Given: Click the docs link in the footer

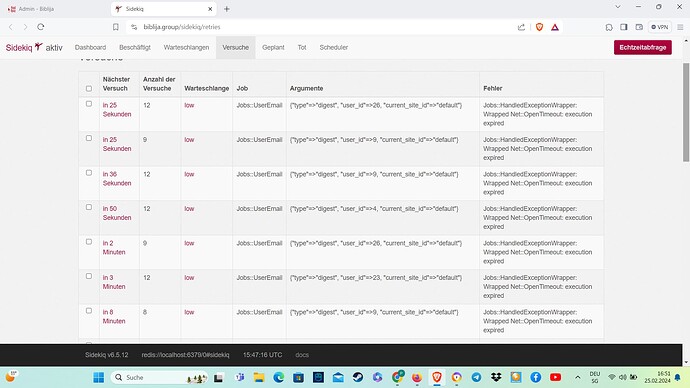Looking at the screenshot, I should tap(302, 355).
